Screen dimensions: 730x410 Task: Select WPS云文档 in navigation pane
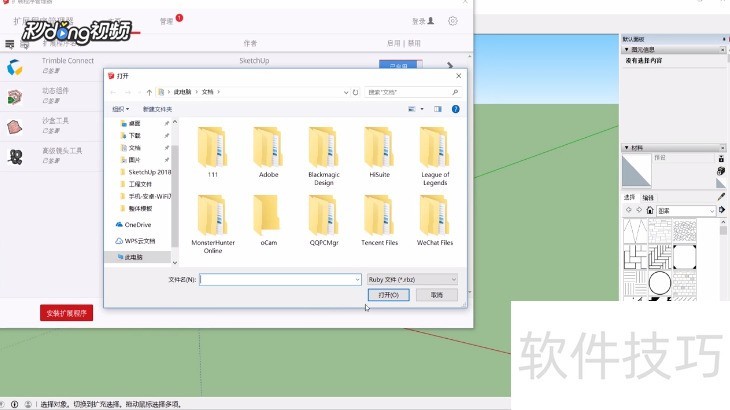tap(140, 241)
